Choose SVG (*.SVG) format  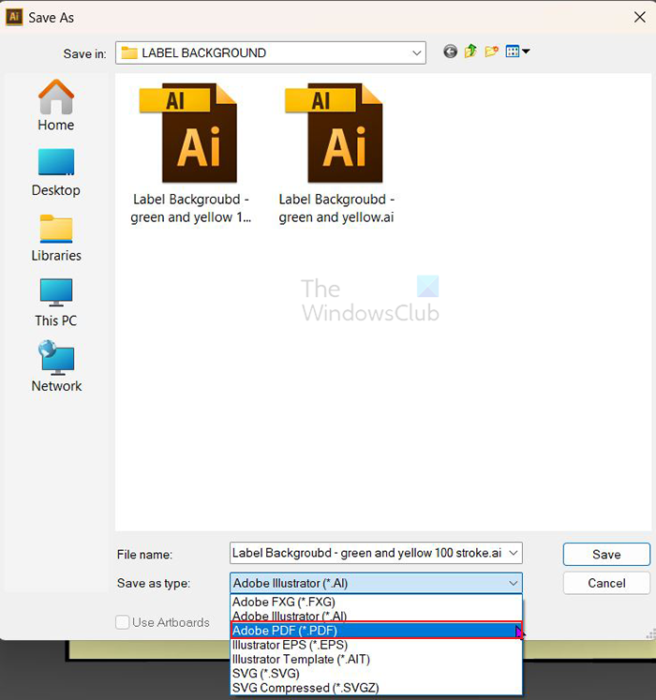pyautogui.click(x=376, y=674)
